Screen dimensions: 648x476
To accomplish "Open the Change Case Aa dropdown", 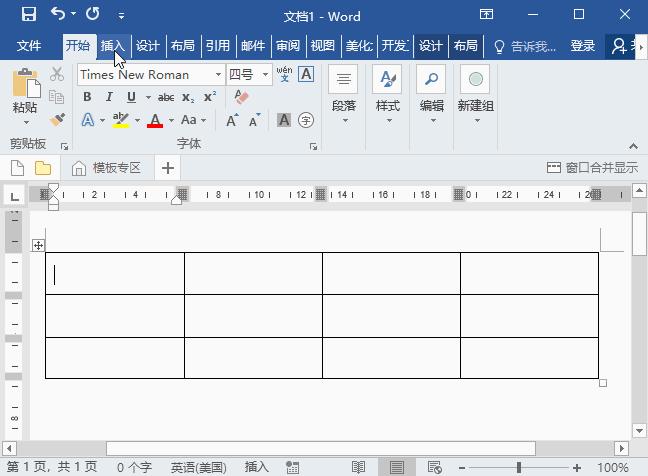I will tap(193, 120).
